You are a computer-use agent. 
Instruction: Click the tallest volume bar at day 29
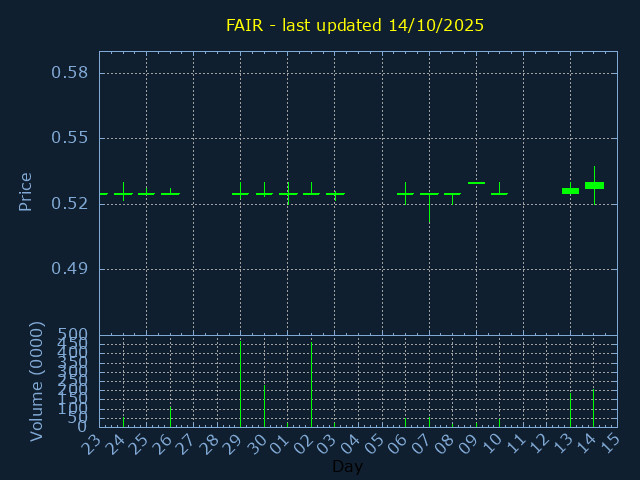coord(240,384)
